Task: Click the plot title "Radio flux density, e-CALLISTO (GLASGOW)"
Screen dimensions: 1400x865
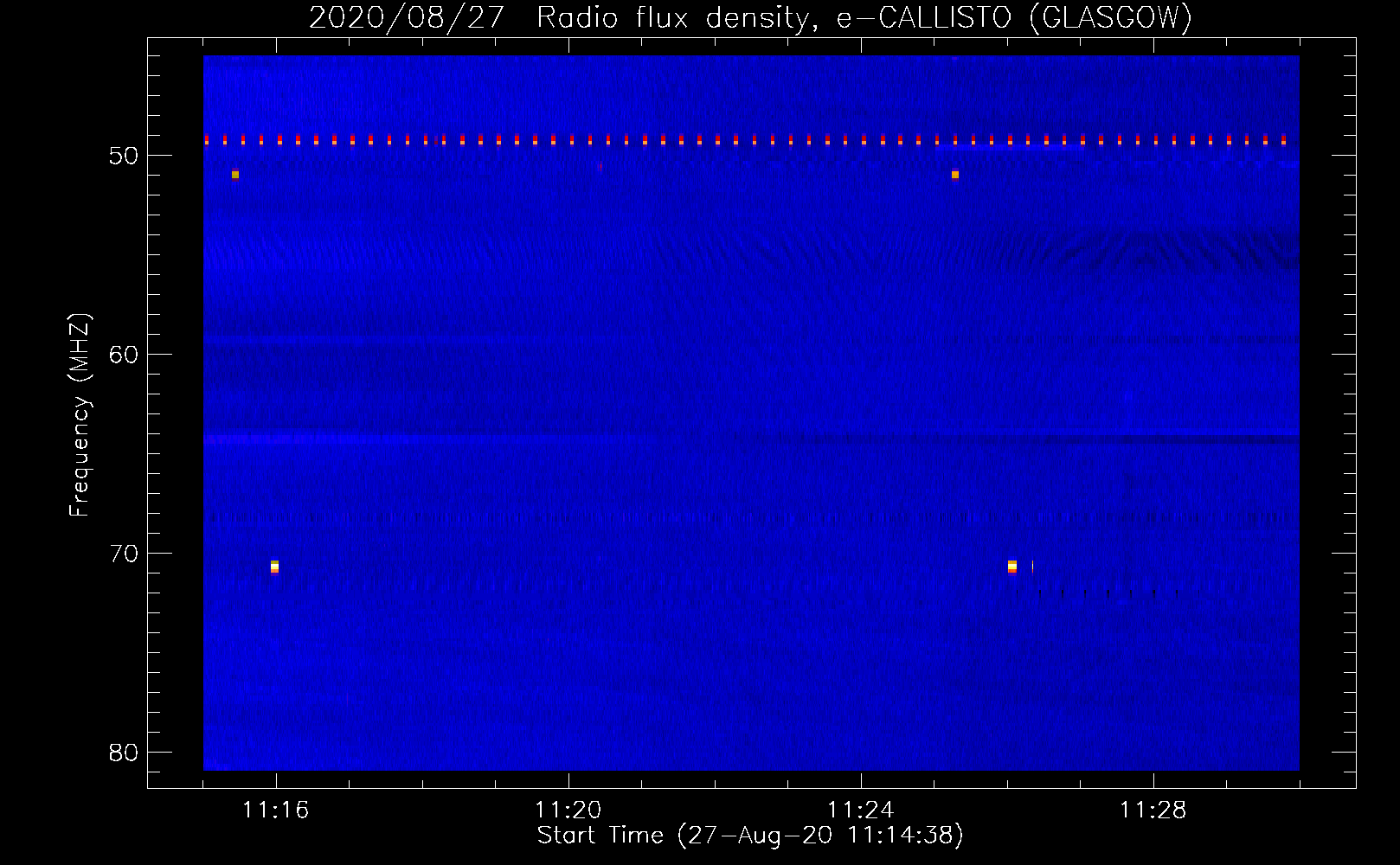Action: tap(864, 17)
